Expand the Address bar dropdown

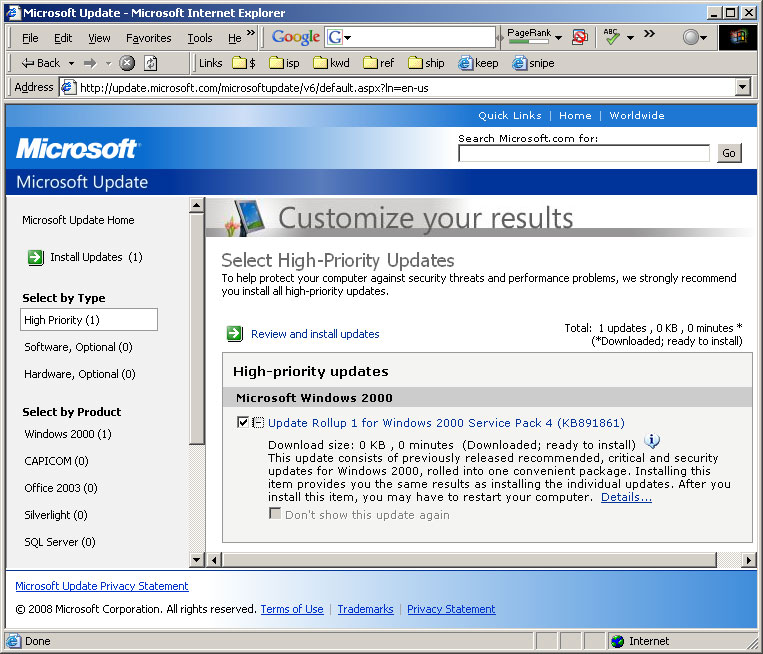(742, 88)
